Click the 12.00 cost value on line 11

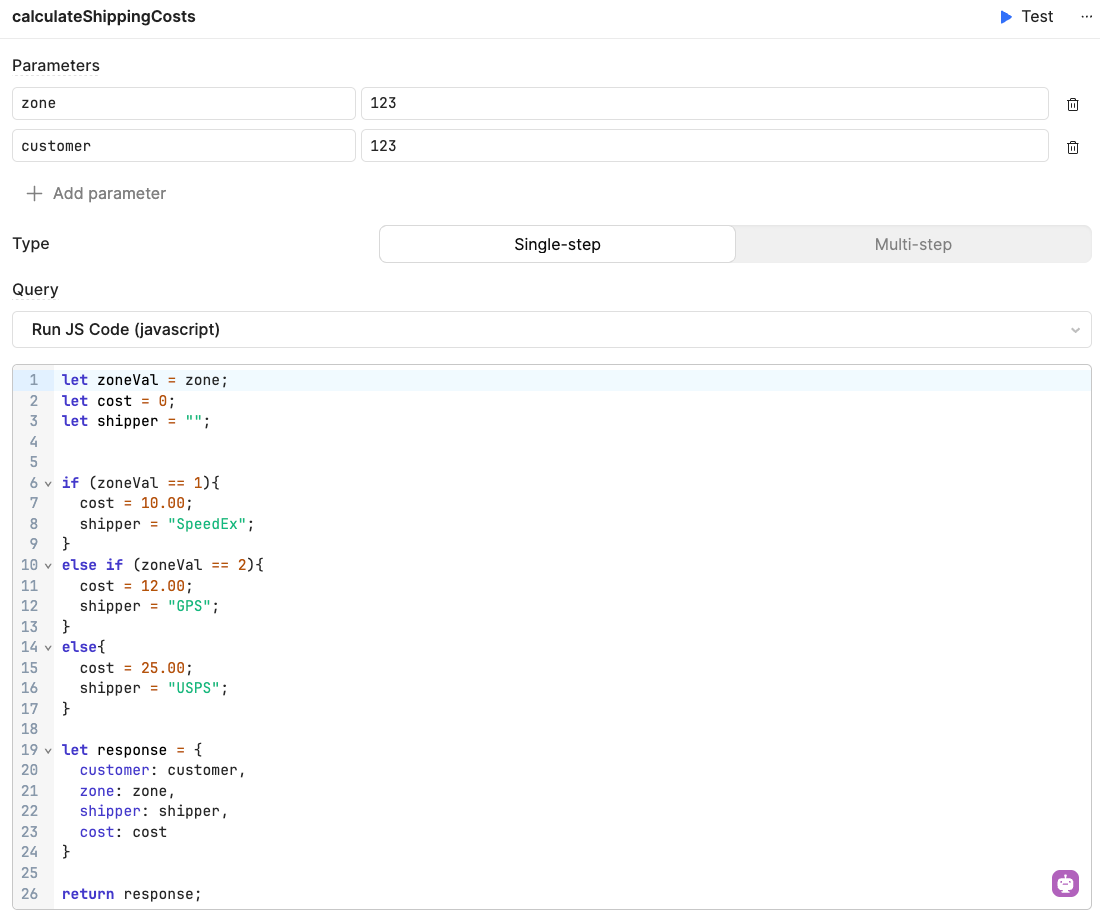pos(163,586)
